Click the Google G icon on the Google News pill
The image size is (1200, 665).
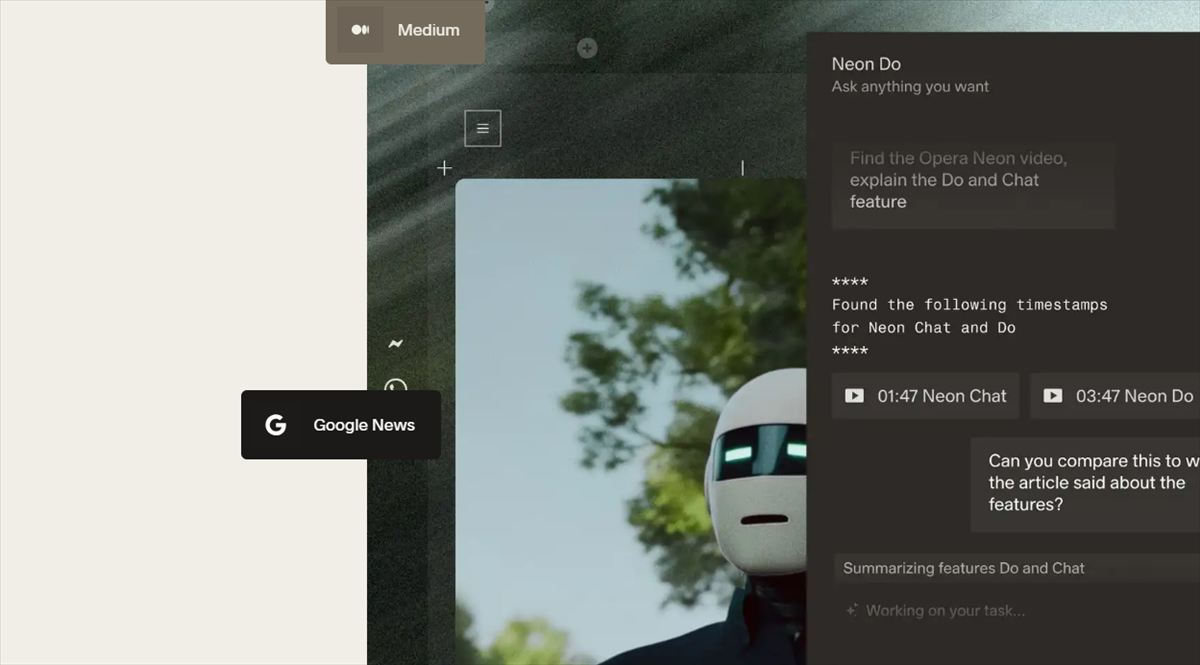[x=275, y=425]
